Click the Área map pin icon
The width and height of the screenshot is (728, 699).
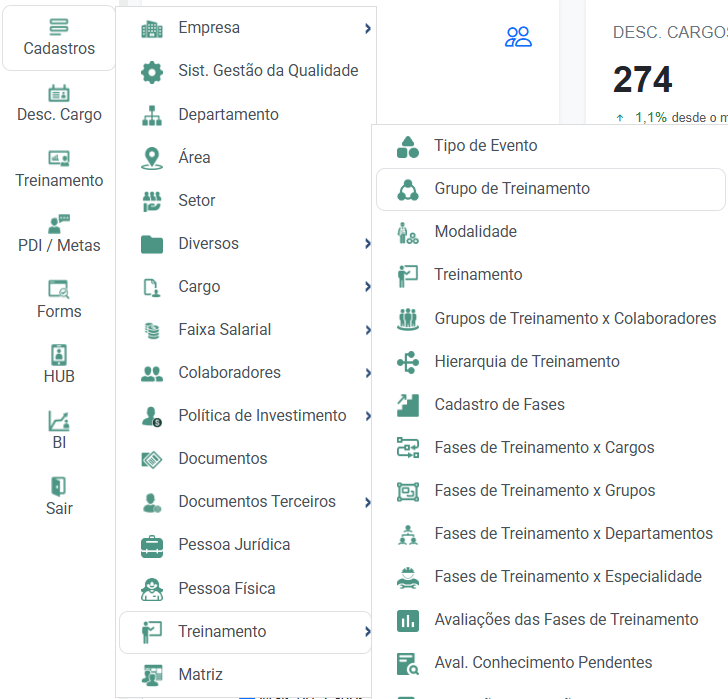151,158
